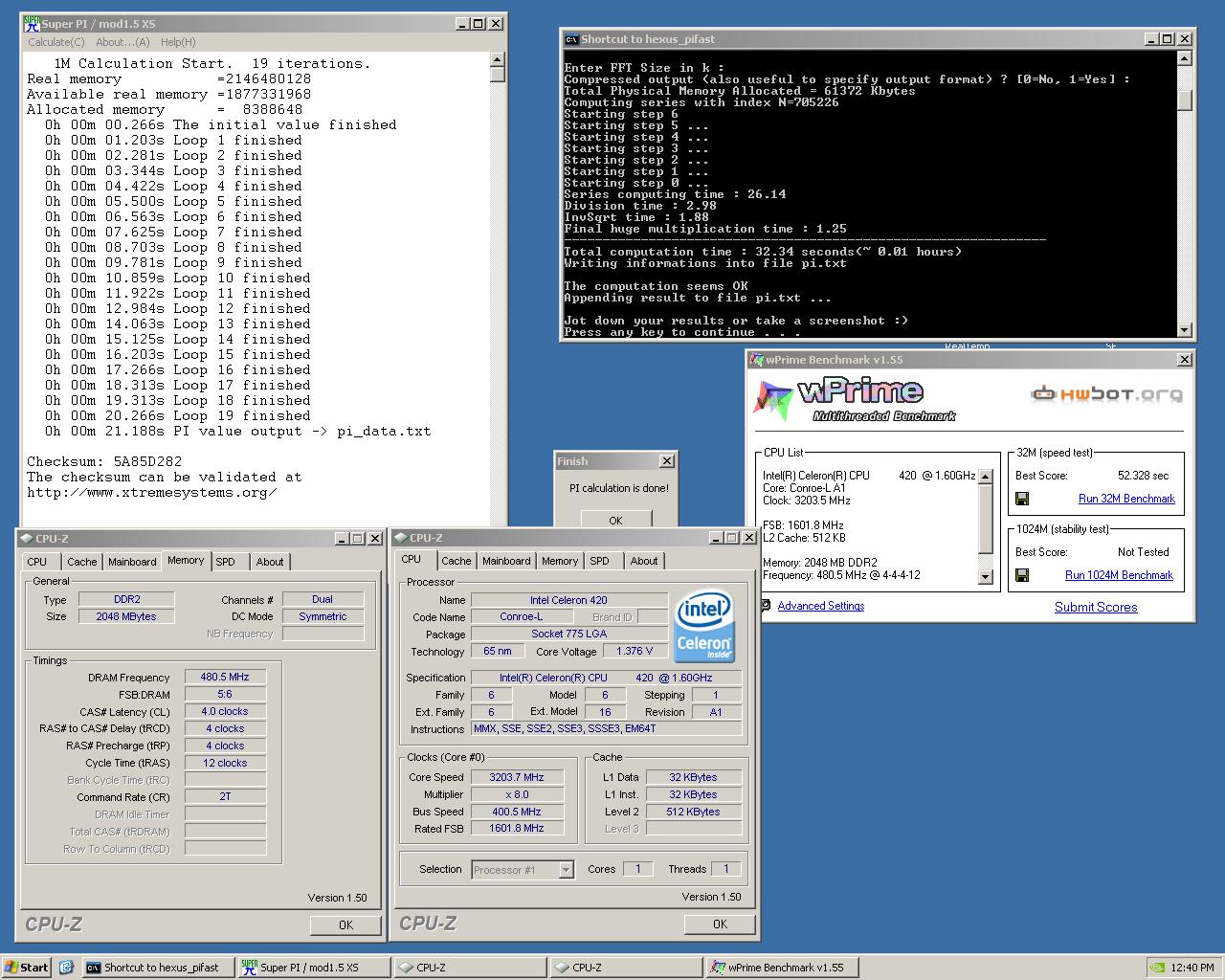Click the FSB:DRAM value 5:6
Viewport: 1225px width, 980px height.
click(225, 694)
